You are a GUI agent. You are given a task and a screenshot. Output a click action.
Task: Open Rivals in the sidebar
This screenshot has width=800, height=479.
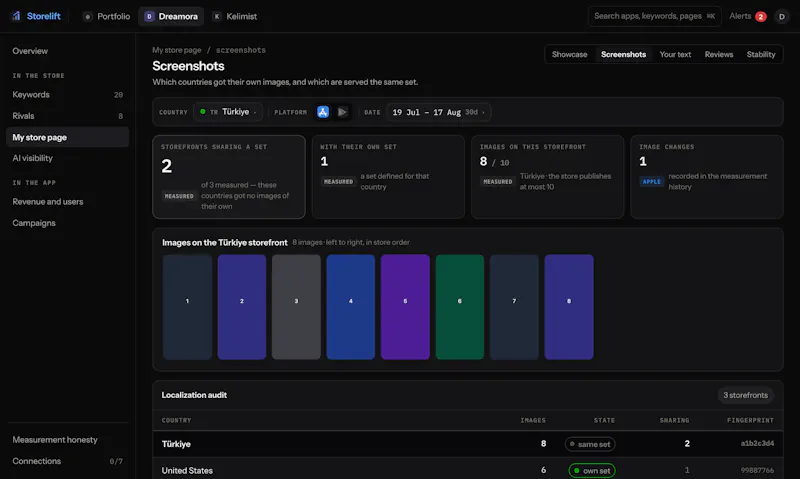pos(67,116)
